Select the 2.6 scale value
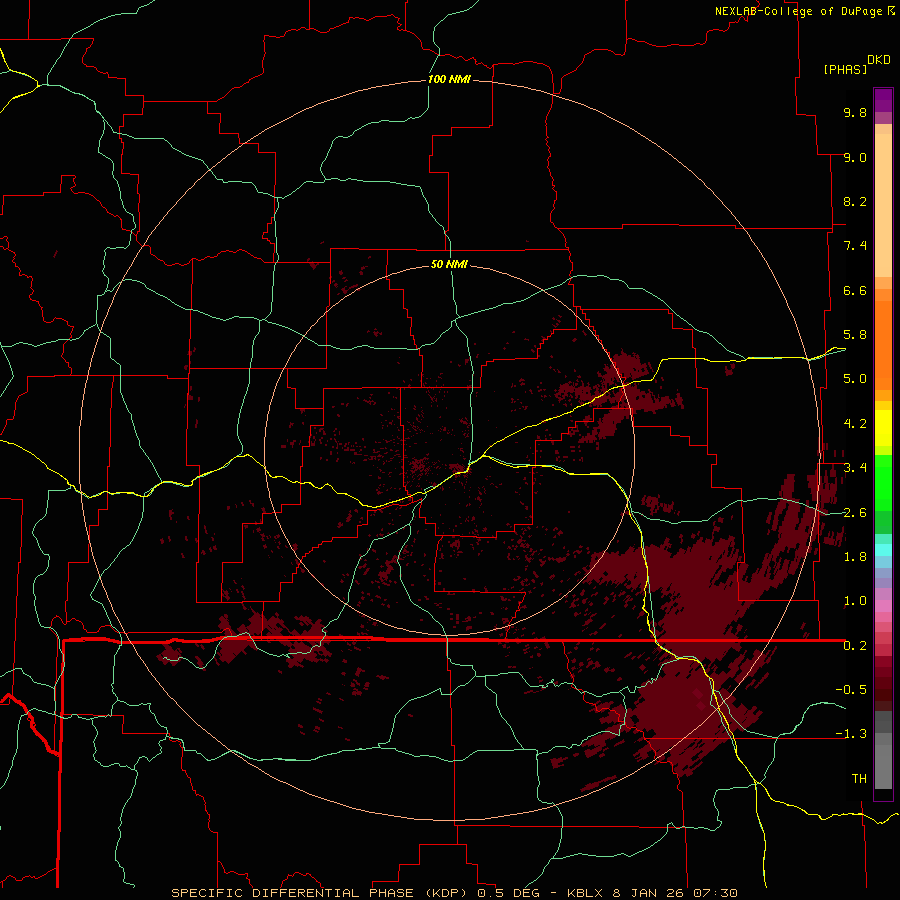This screenshot has width=900, height=900. pyautogui.click(x=855, y=513)
